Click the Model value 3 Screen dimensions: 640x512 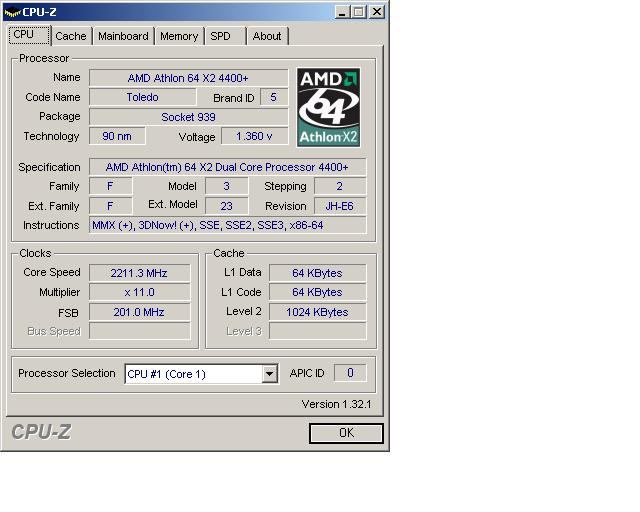227,186
